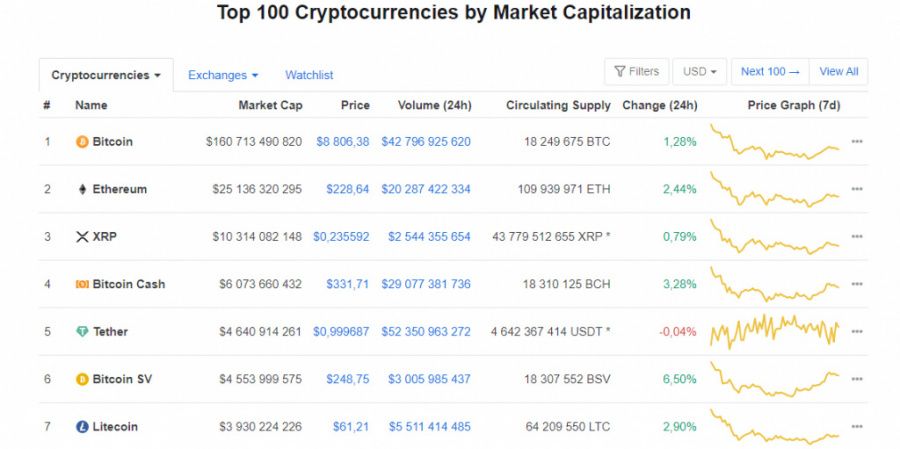Click the Litecoin logo icon
This screenshot has height=449, width=900.
point(82,427)
